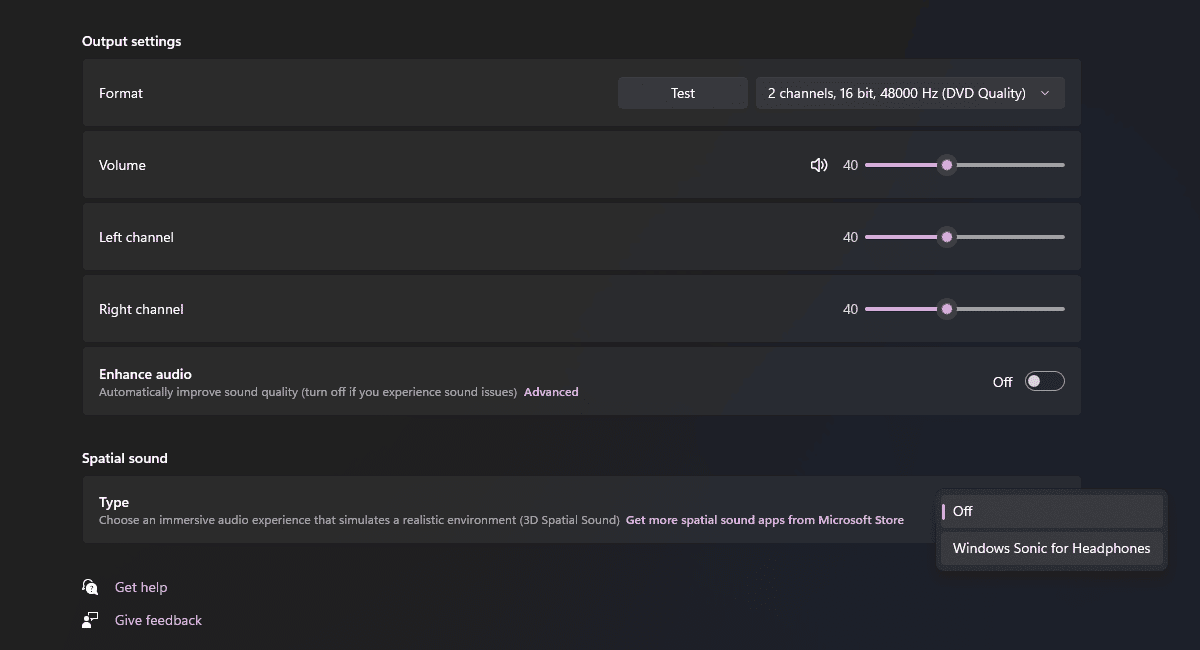1200x650 pixels.
Task: Click the Give feedback text link
Action: point(158,620)
